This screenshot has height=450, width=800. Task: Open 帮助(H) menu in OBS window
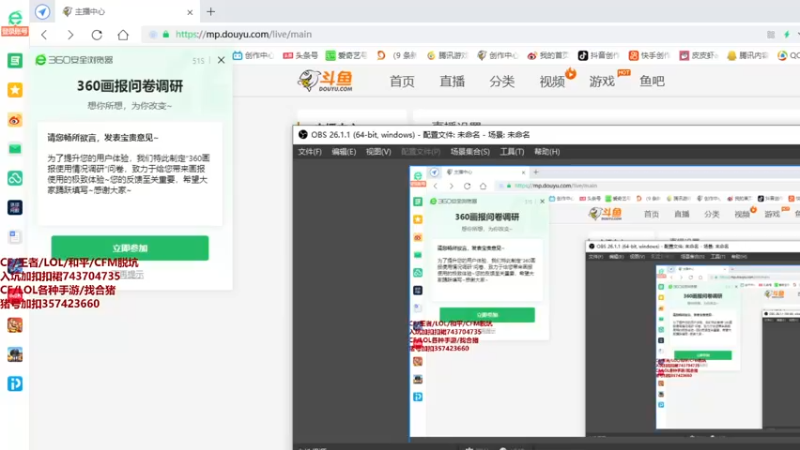click(547, 152)
